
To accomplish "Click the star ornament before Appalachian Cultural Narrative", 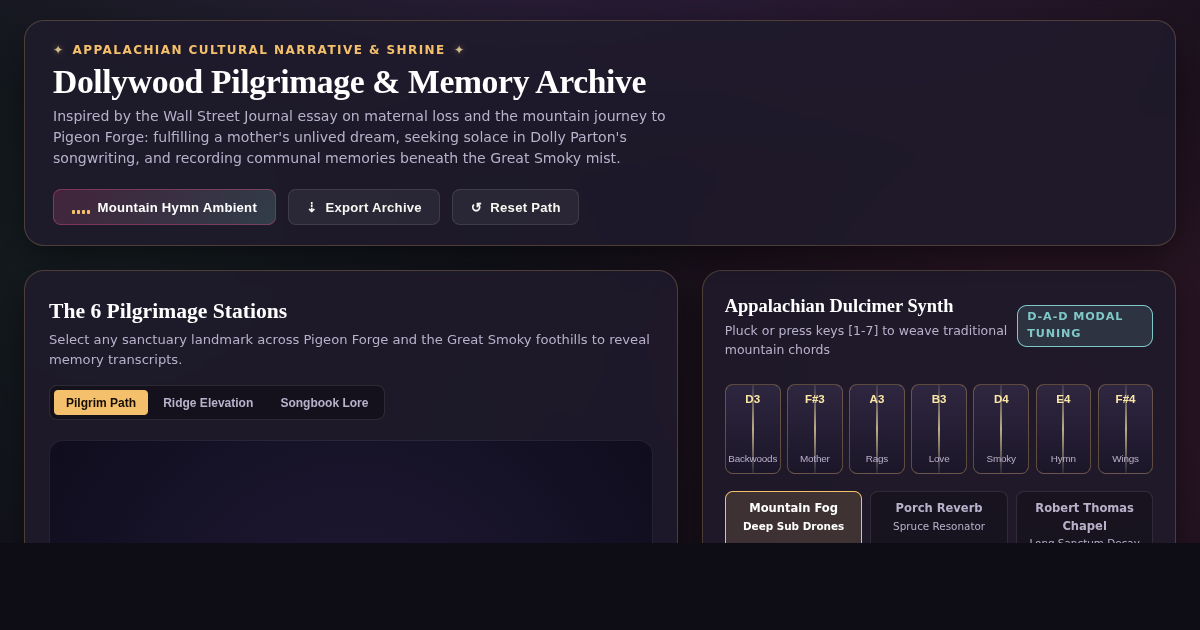I will 58,50.
